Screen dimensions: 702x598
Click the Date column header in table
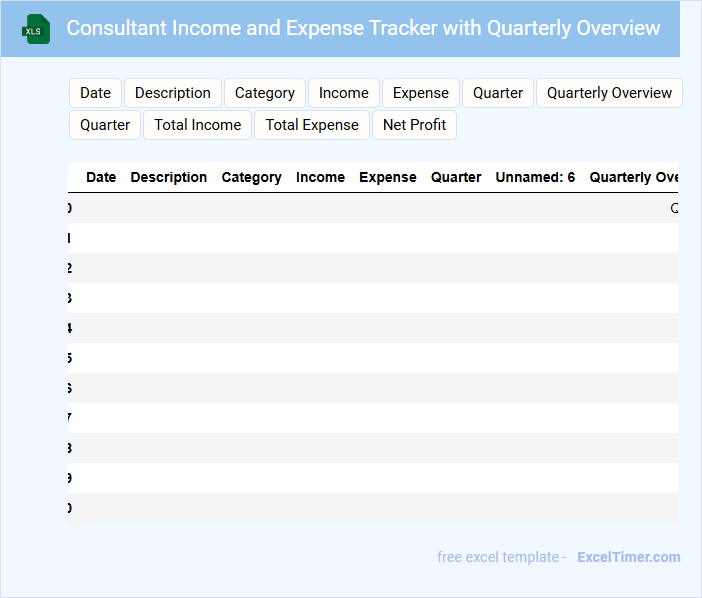coord(101,177)
